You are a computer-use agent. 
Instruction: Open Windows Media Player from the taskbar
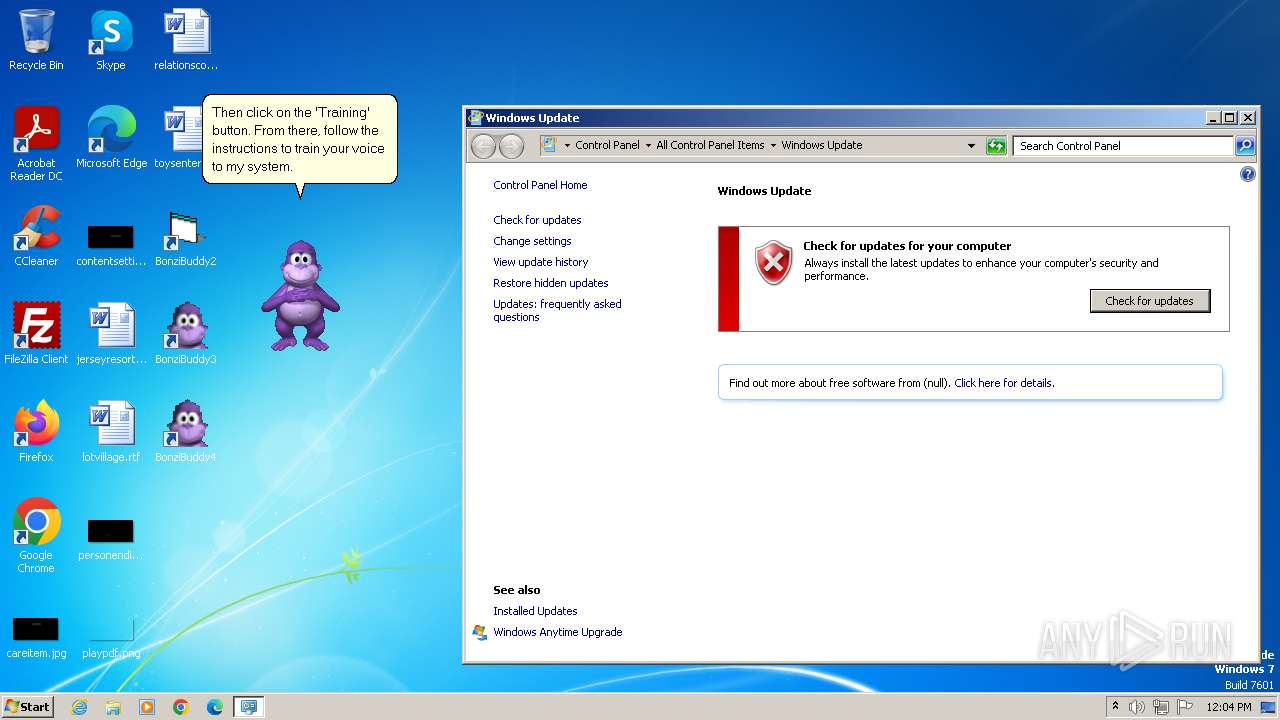tap(147, 707)
